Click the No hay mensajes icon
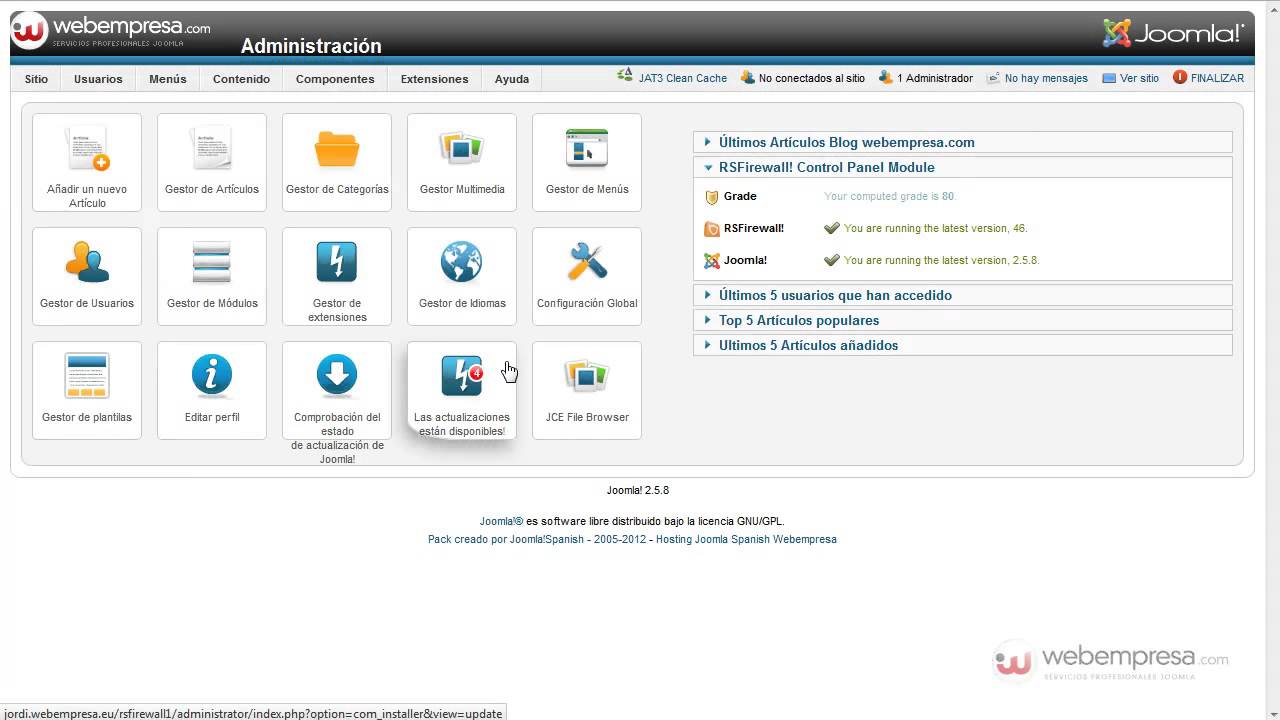This screenshot has height=720, width=1280. (x=993, y=78)
